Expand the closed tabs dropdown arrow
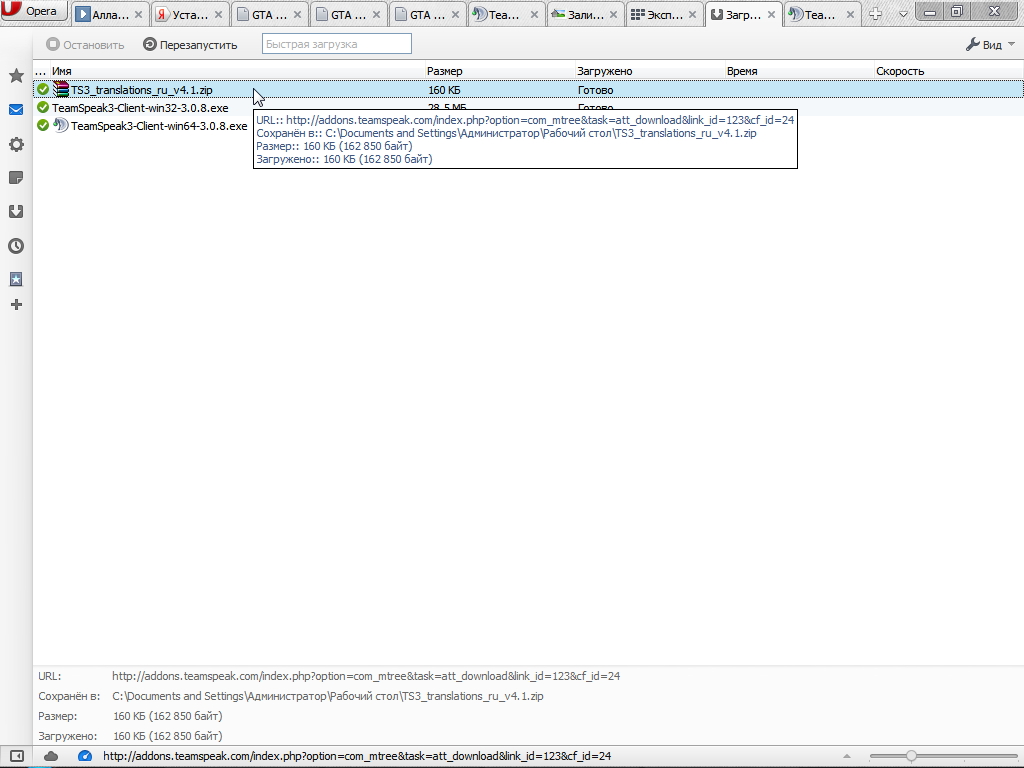The image size is (1024, 768). pos(903,14)
